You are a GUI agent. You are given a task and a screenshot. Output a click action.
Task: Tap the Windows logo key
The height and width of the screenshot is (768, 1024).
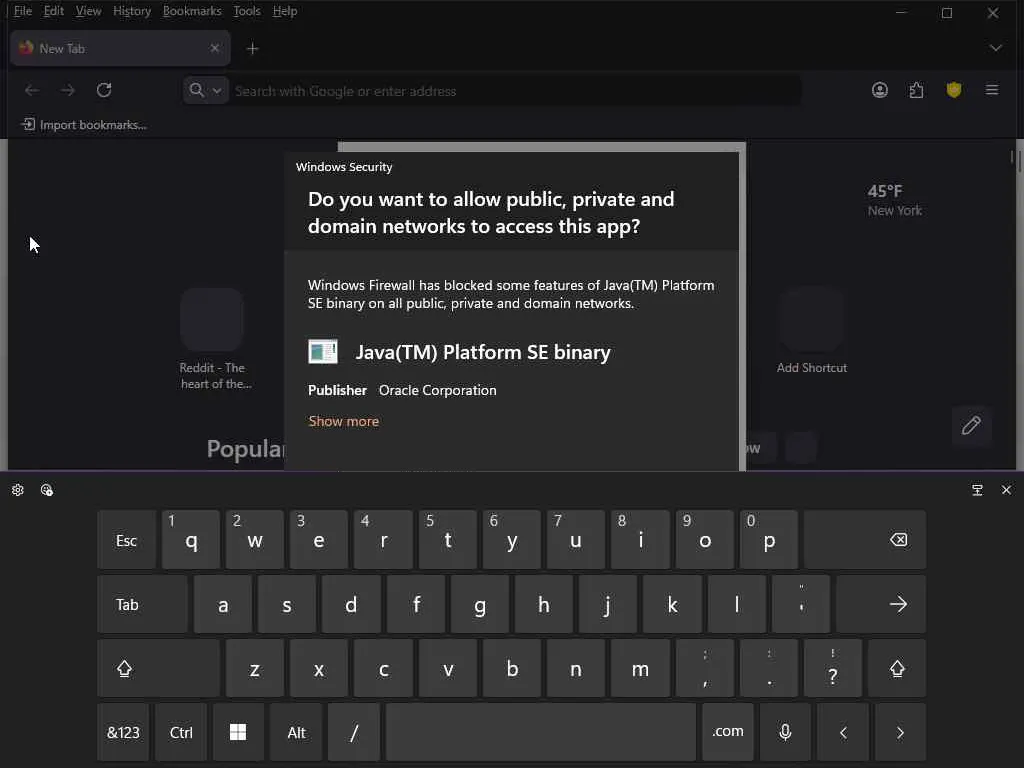pos(238,732)
